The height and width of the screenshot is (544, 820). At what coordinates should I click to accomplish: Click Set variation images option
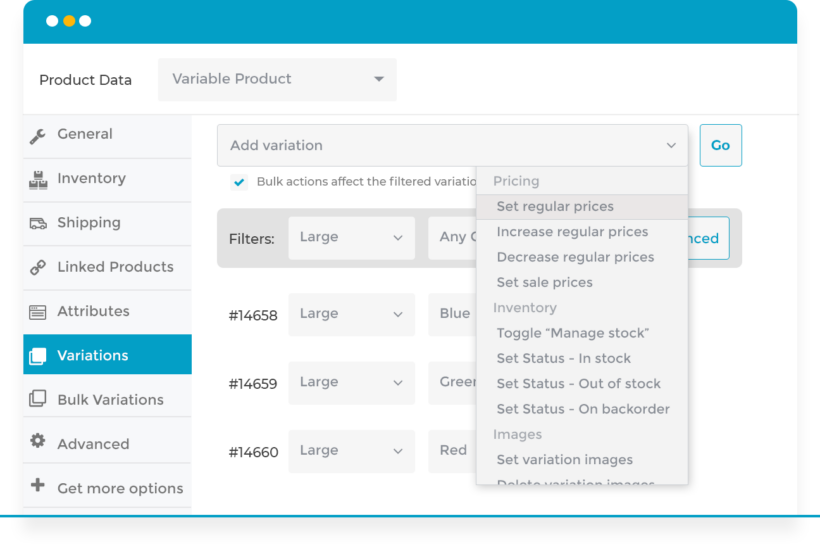point(564,460)
